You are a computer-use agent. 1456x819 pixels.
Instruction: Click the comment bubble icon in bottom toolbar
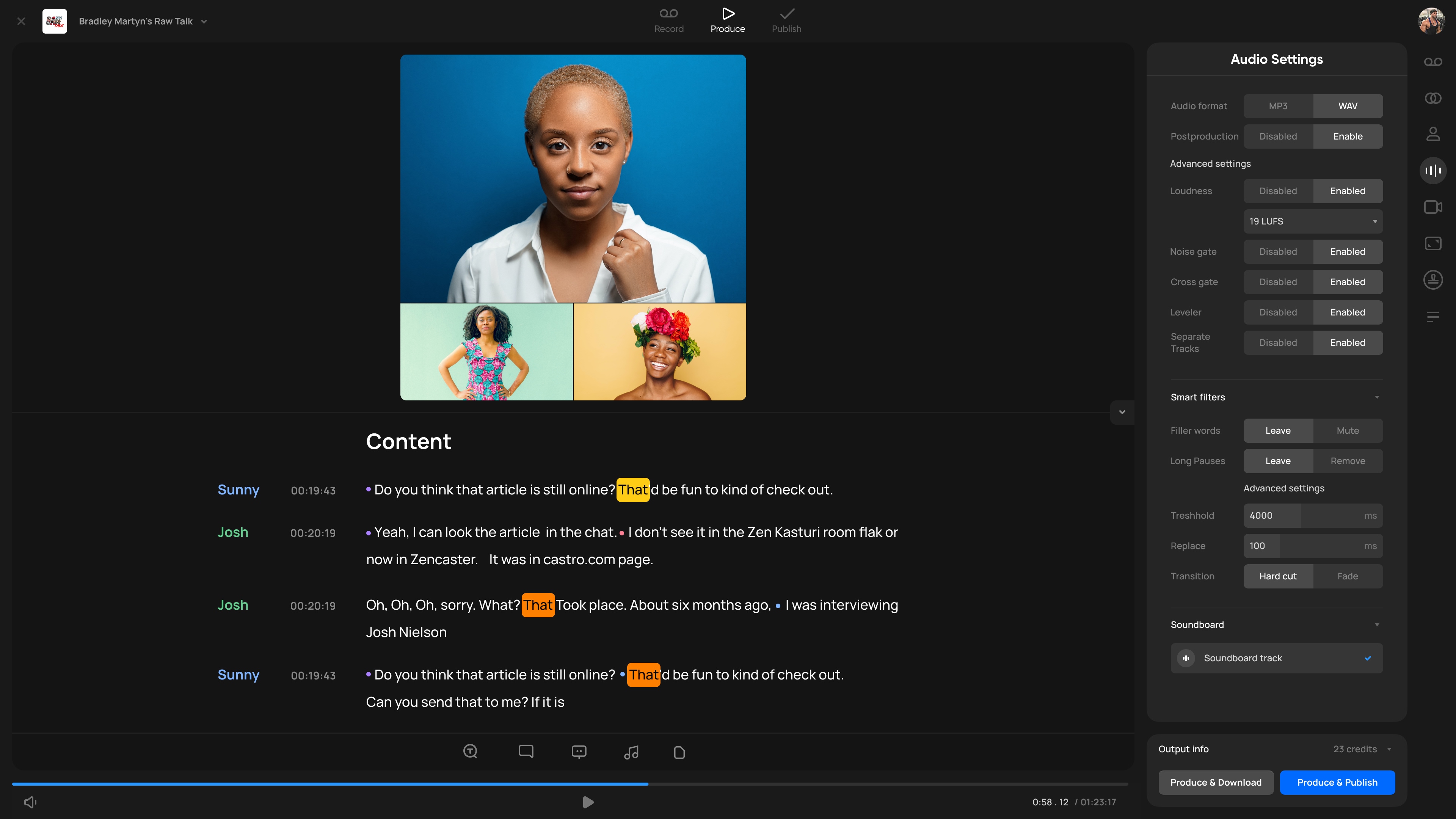click(526, 751)
